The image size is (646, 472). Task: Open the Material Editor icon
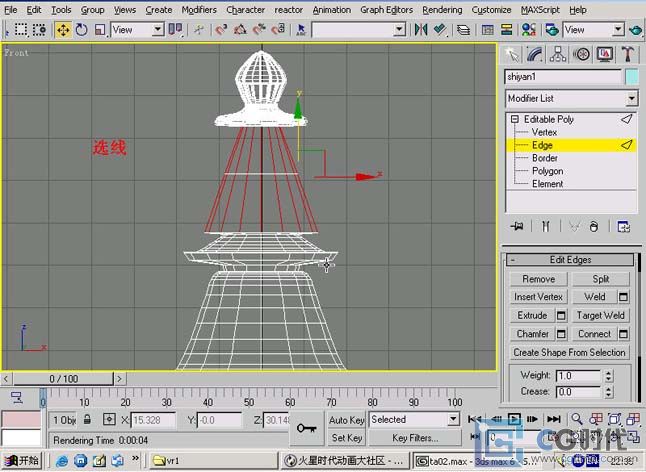click(x=529, y=30)
